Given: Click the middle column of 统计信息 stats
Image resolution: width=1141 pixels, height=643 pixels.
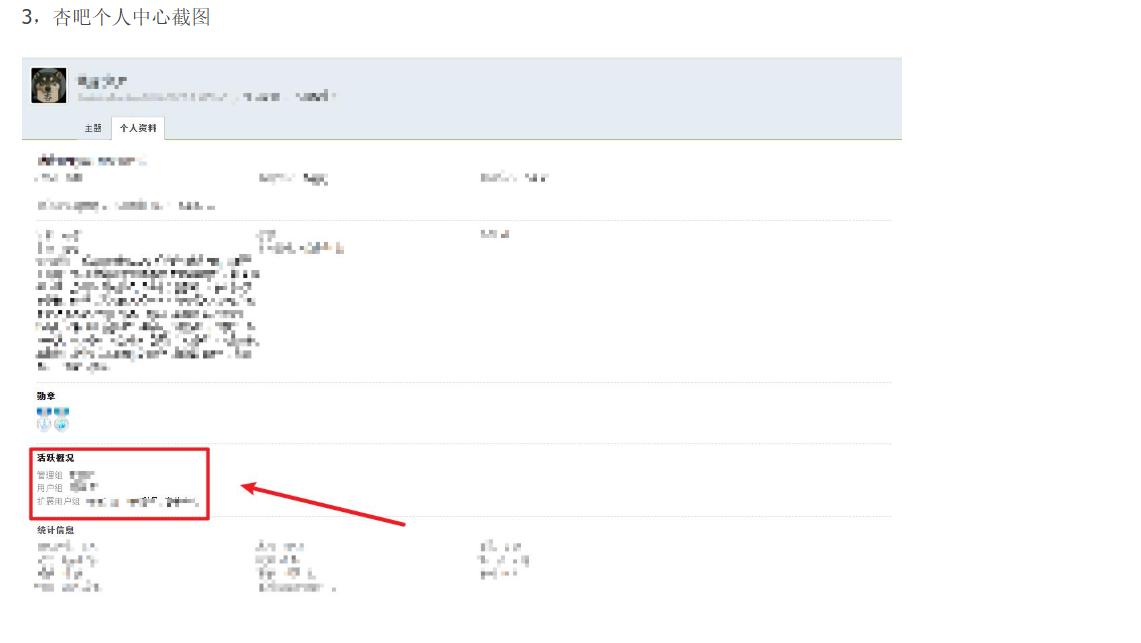Looking at the screenshot, I should [295, 567].
